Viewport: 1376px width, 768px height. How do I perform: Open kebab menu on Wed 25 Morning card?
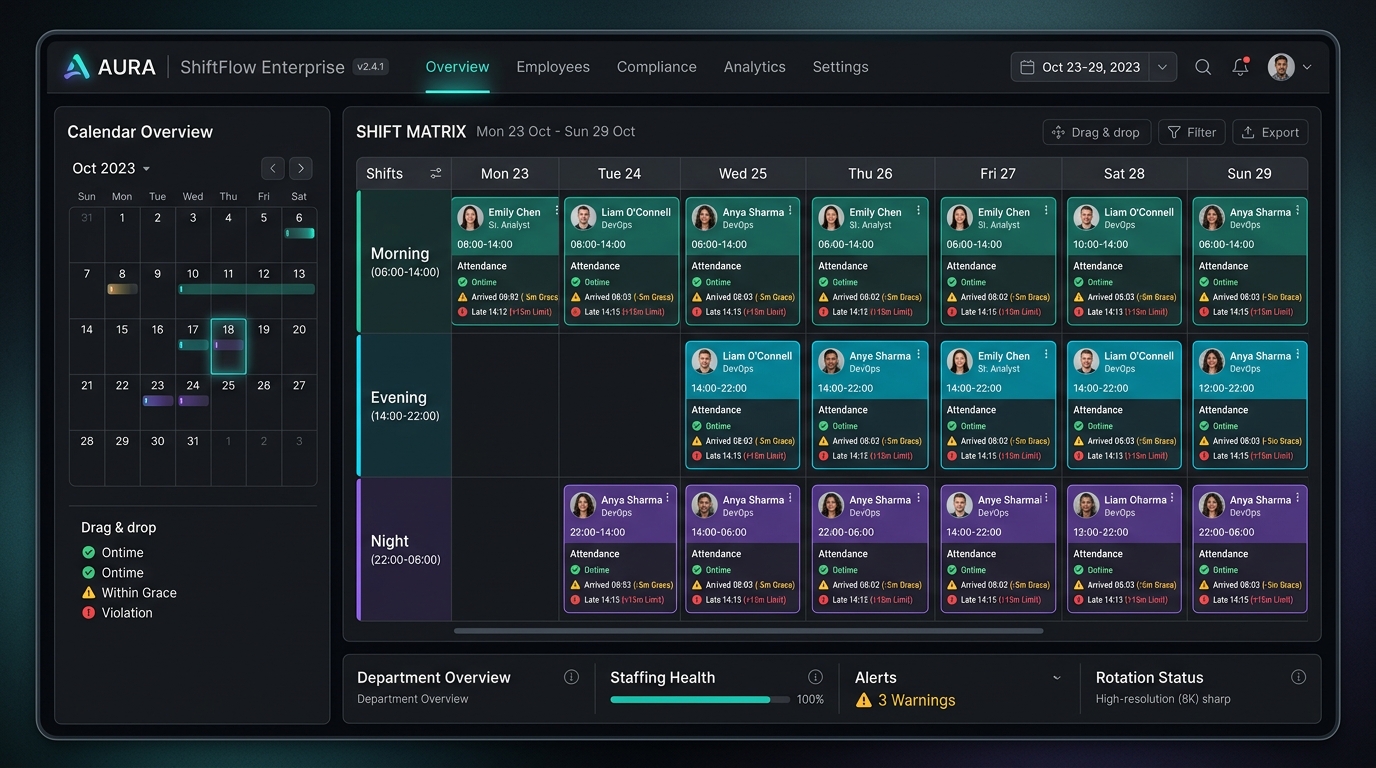tap(790, 211)
